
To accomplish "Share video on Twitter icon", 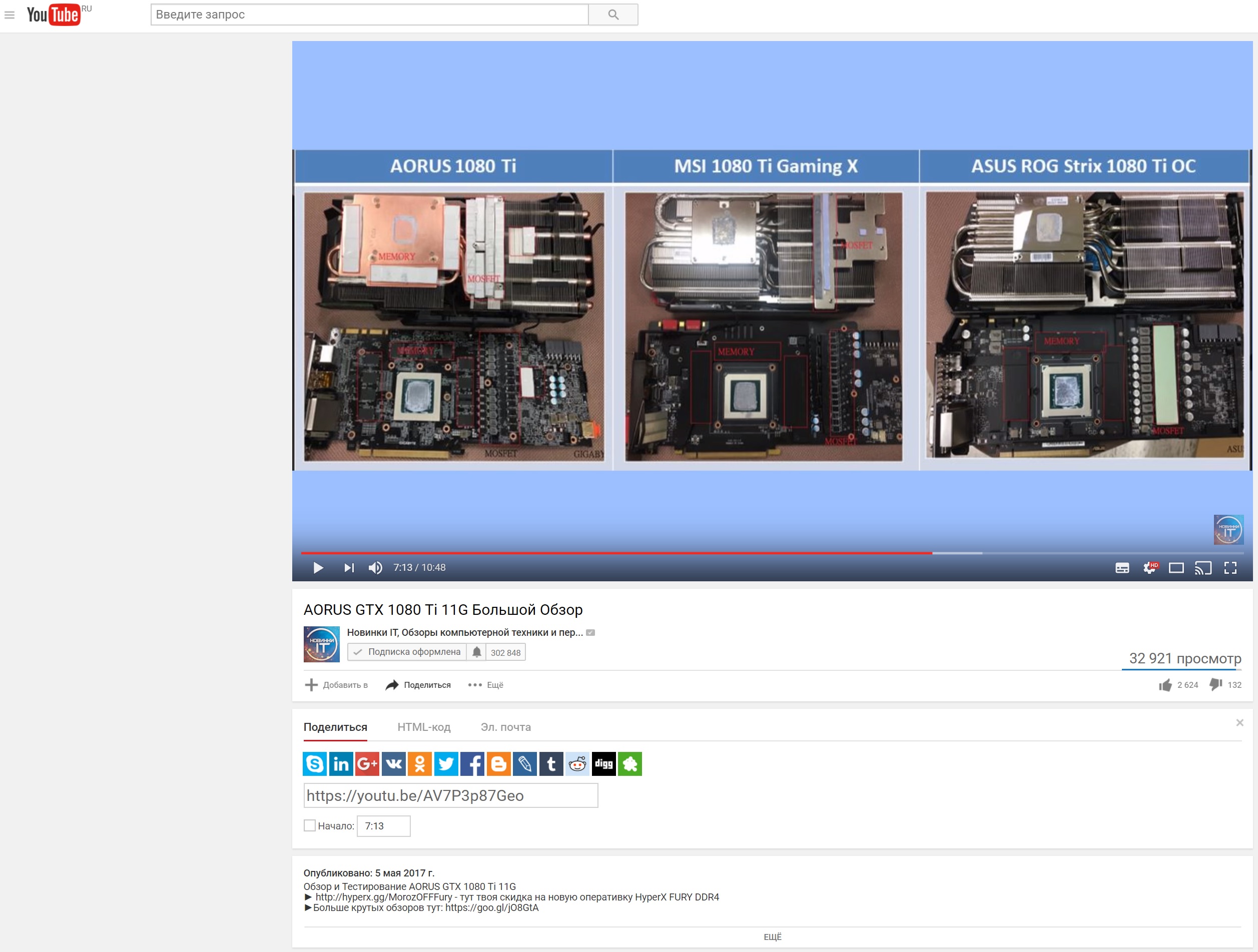I will (446, 764).
